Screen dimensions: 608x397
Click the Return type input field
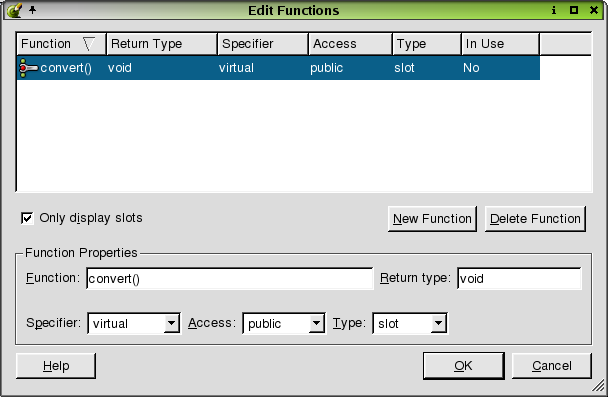pyautogui.click(x=519, y=278)
